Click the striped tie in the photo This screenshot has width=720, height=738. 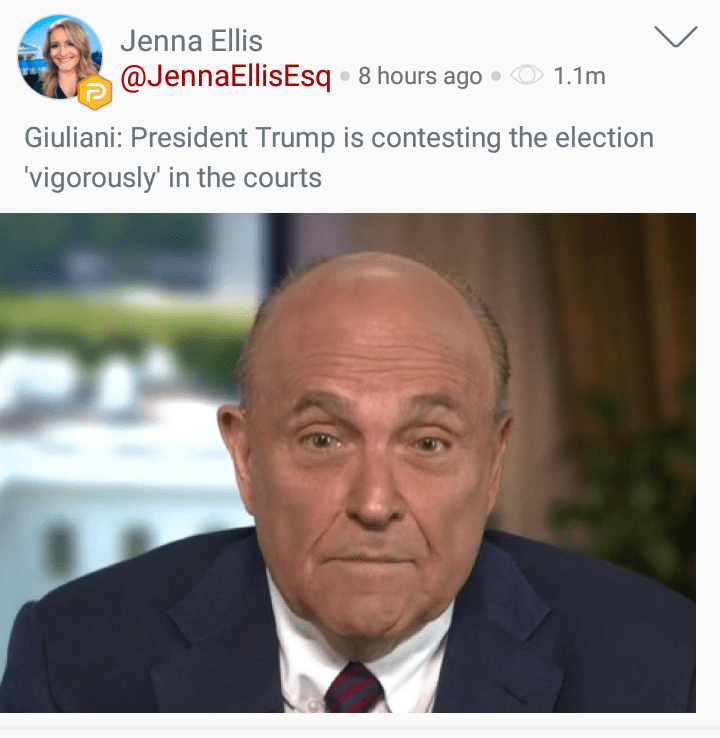[354, 688]
